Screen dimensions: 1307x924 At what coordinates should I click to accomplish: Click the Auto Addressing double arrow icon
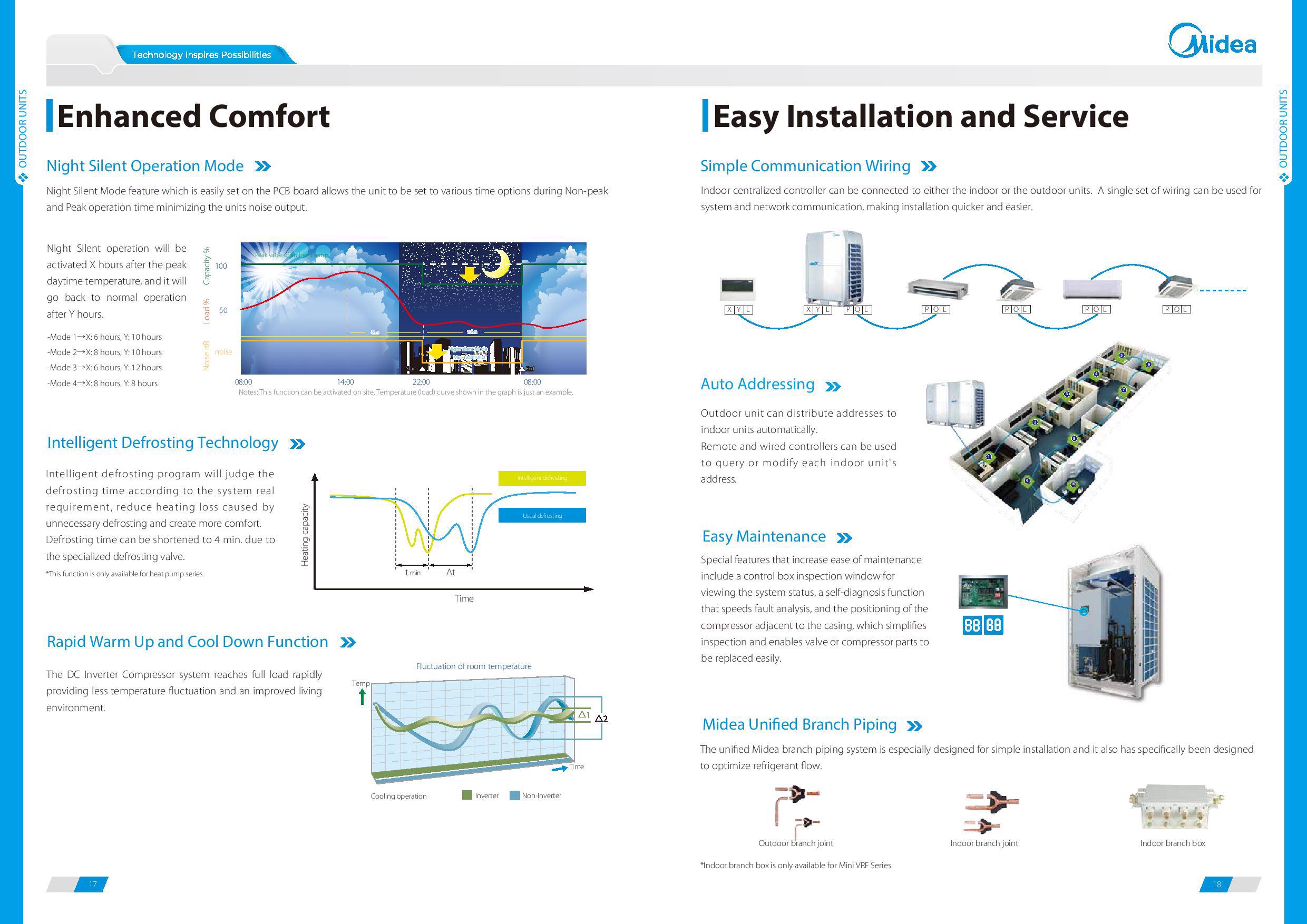[x=853, y=384]
